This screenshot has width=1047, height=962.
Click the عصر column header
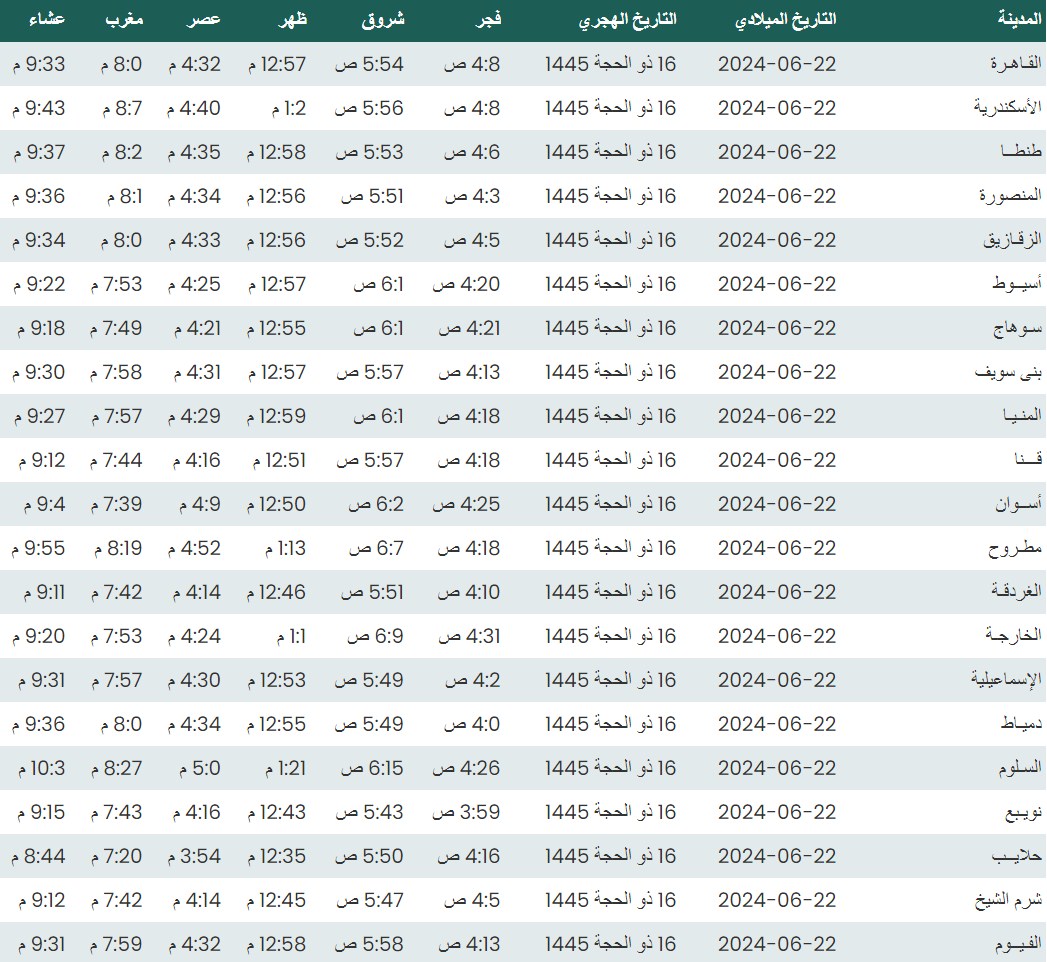click(205, 20)
